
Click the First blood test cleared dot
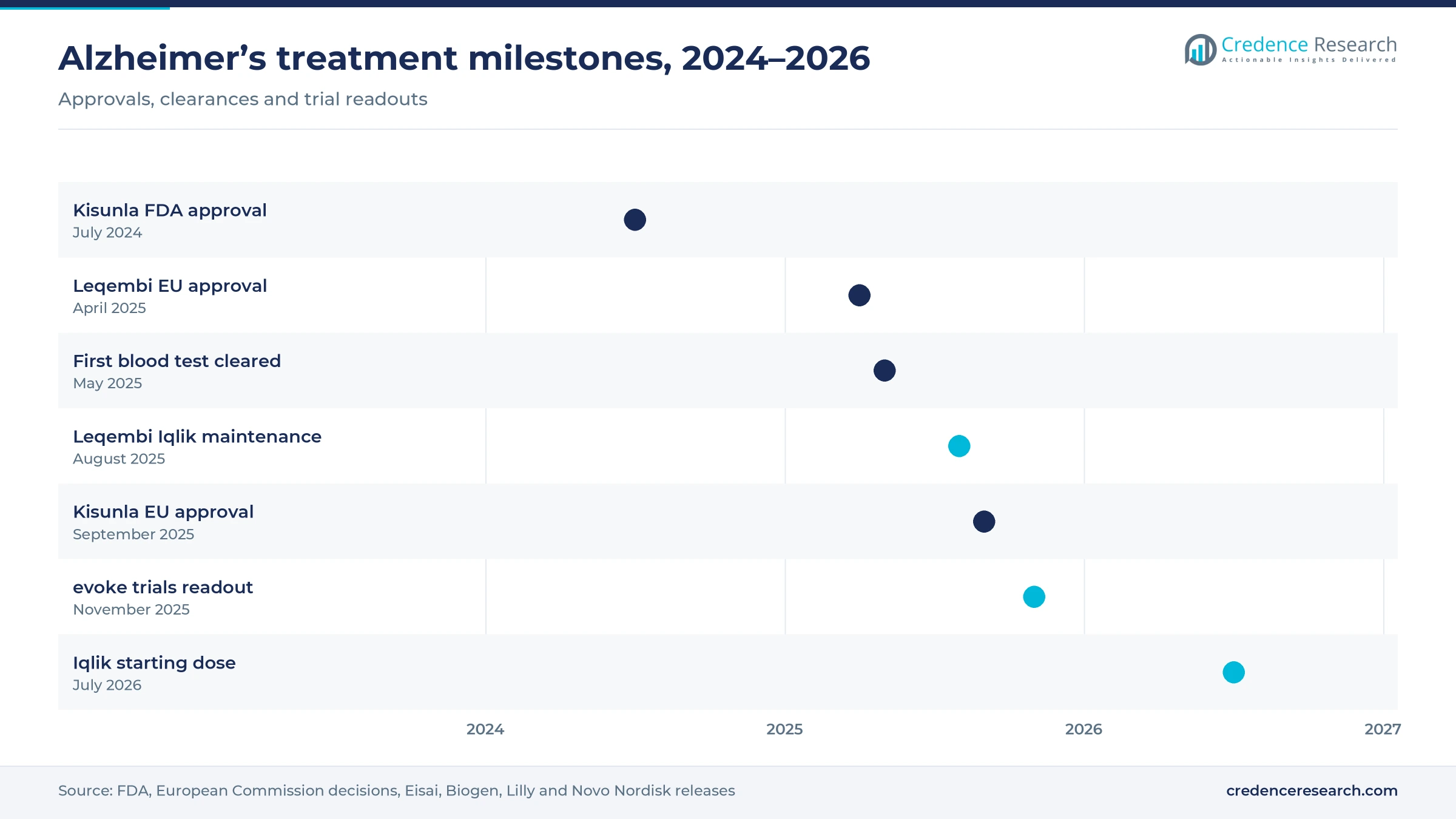[x=885, y=371]
